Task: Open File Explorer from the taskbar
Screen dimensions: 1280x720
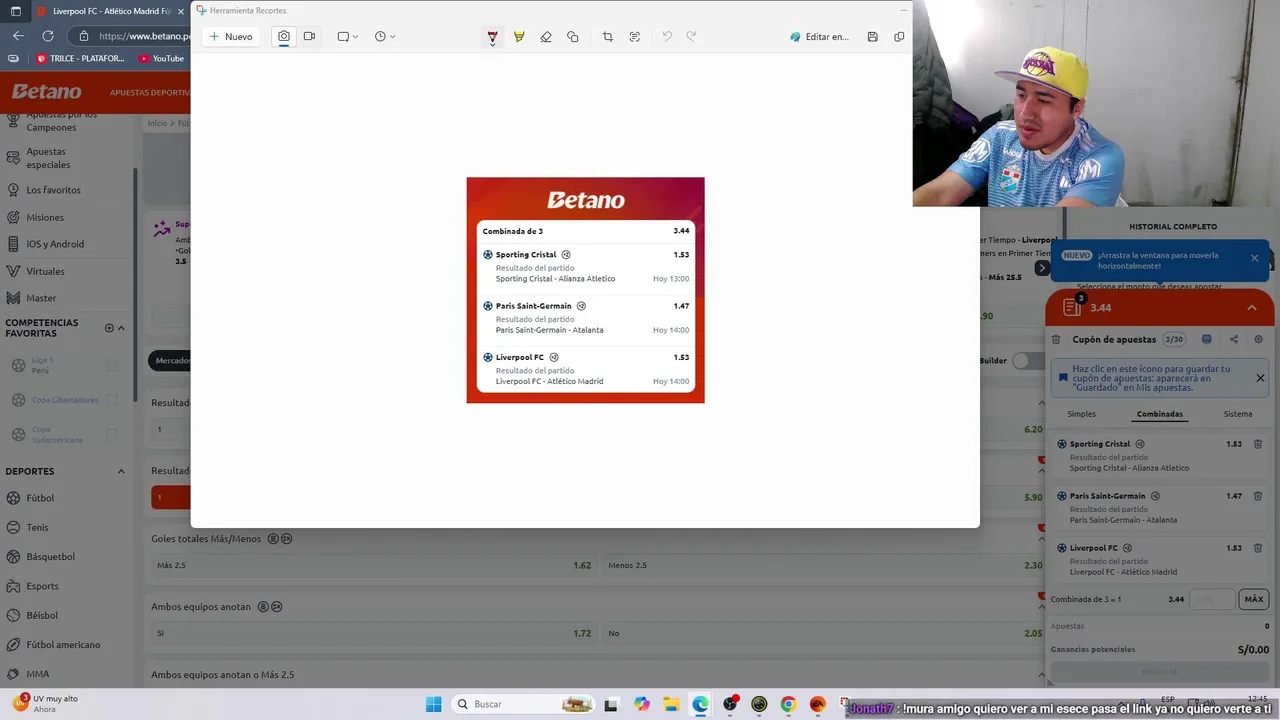Action: 671,704
